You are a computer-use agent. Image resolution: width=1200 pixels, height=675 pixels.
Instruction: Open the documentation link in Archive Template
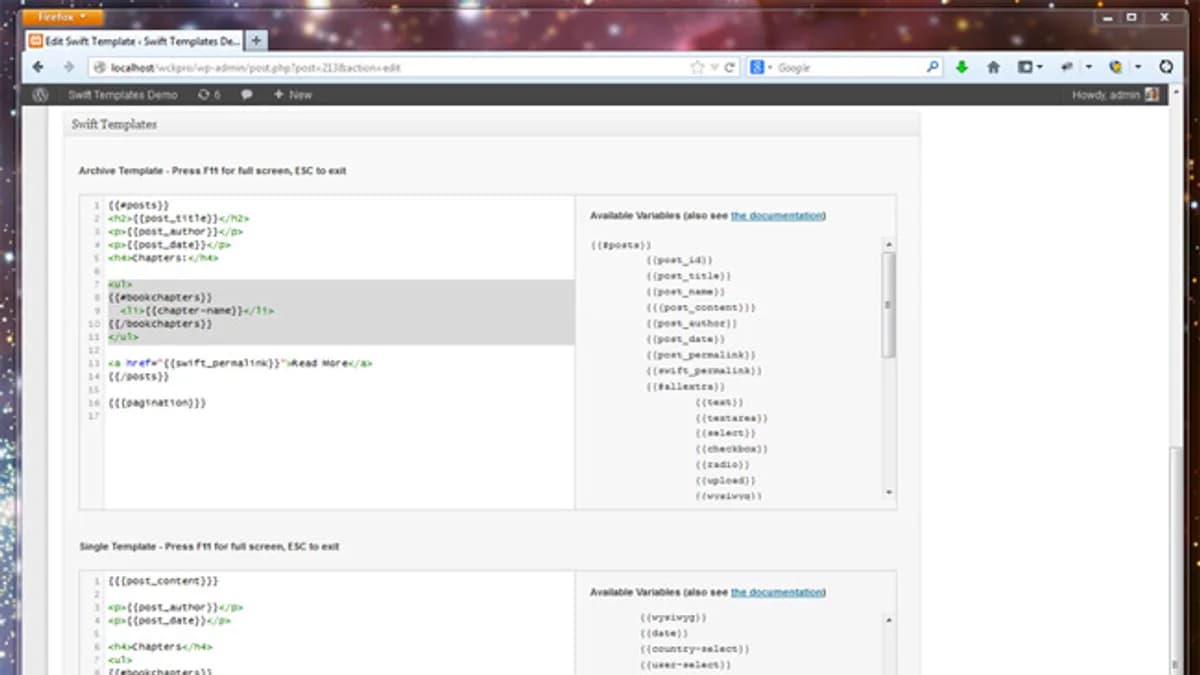[777, 216]
